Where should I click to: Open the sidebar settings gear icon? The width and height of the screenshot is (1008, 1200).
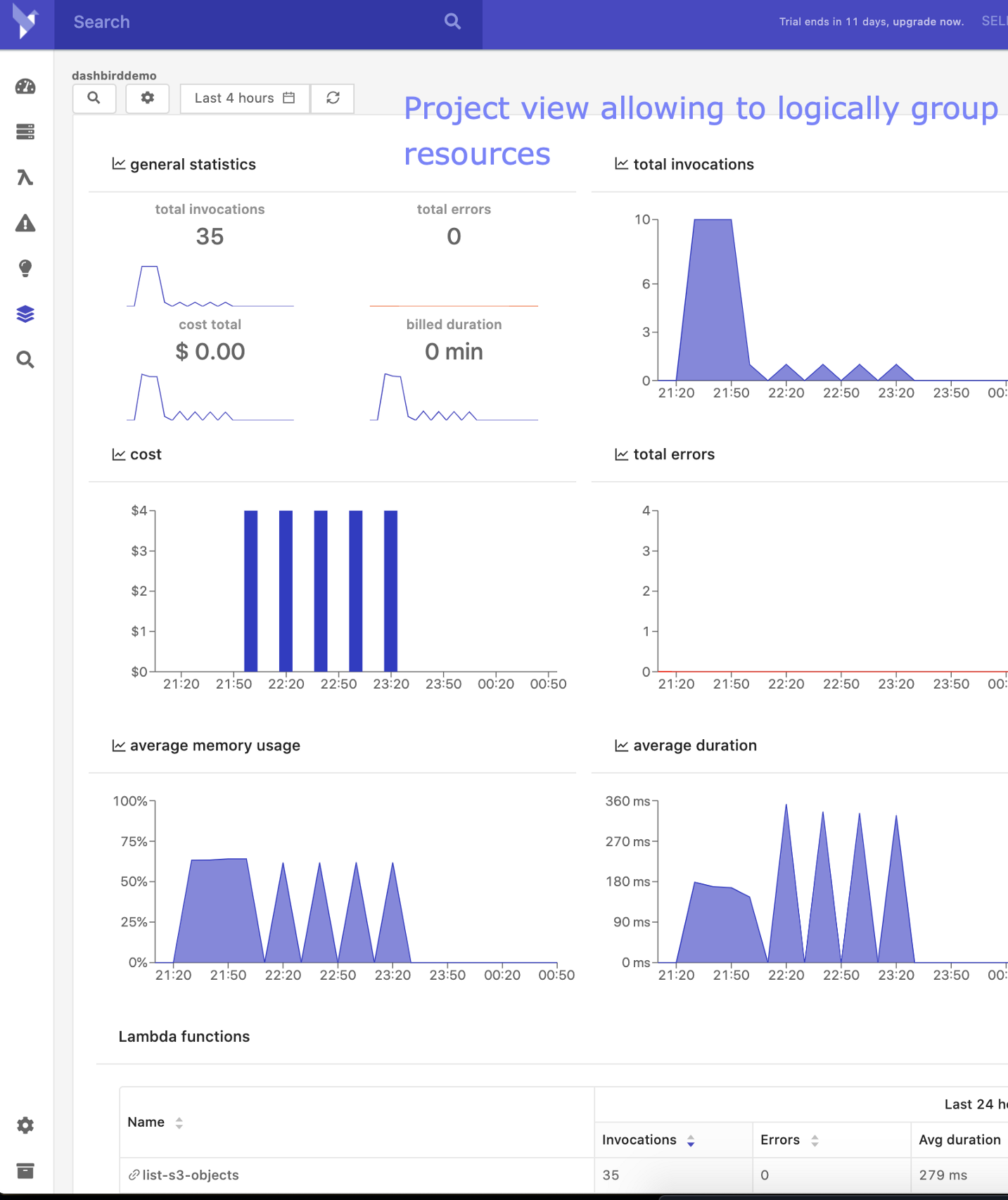pos(25,1125)
